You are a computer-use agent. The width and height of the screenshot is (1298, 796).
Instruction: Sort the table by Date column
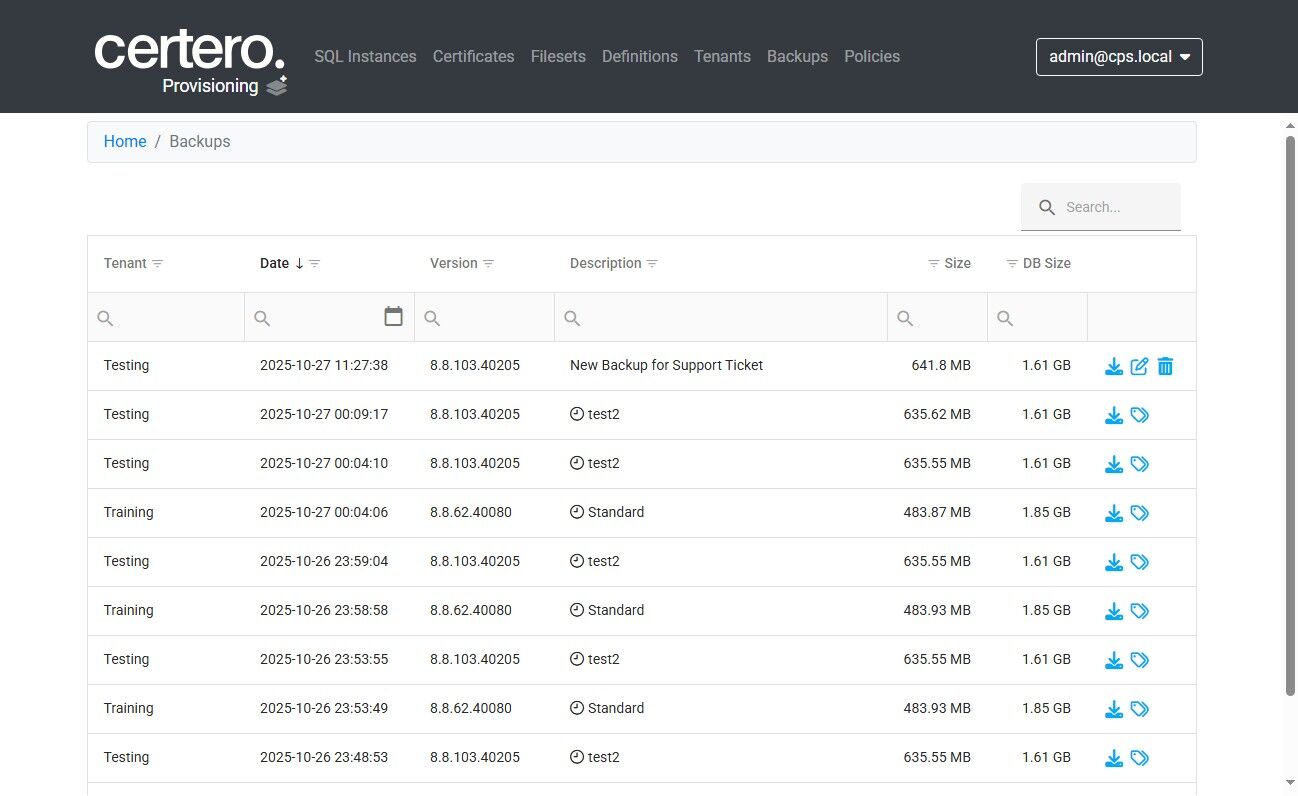(x=274, y=264)
